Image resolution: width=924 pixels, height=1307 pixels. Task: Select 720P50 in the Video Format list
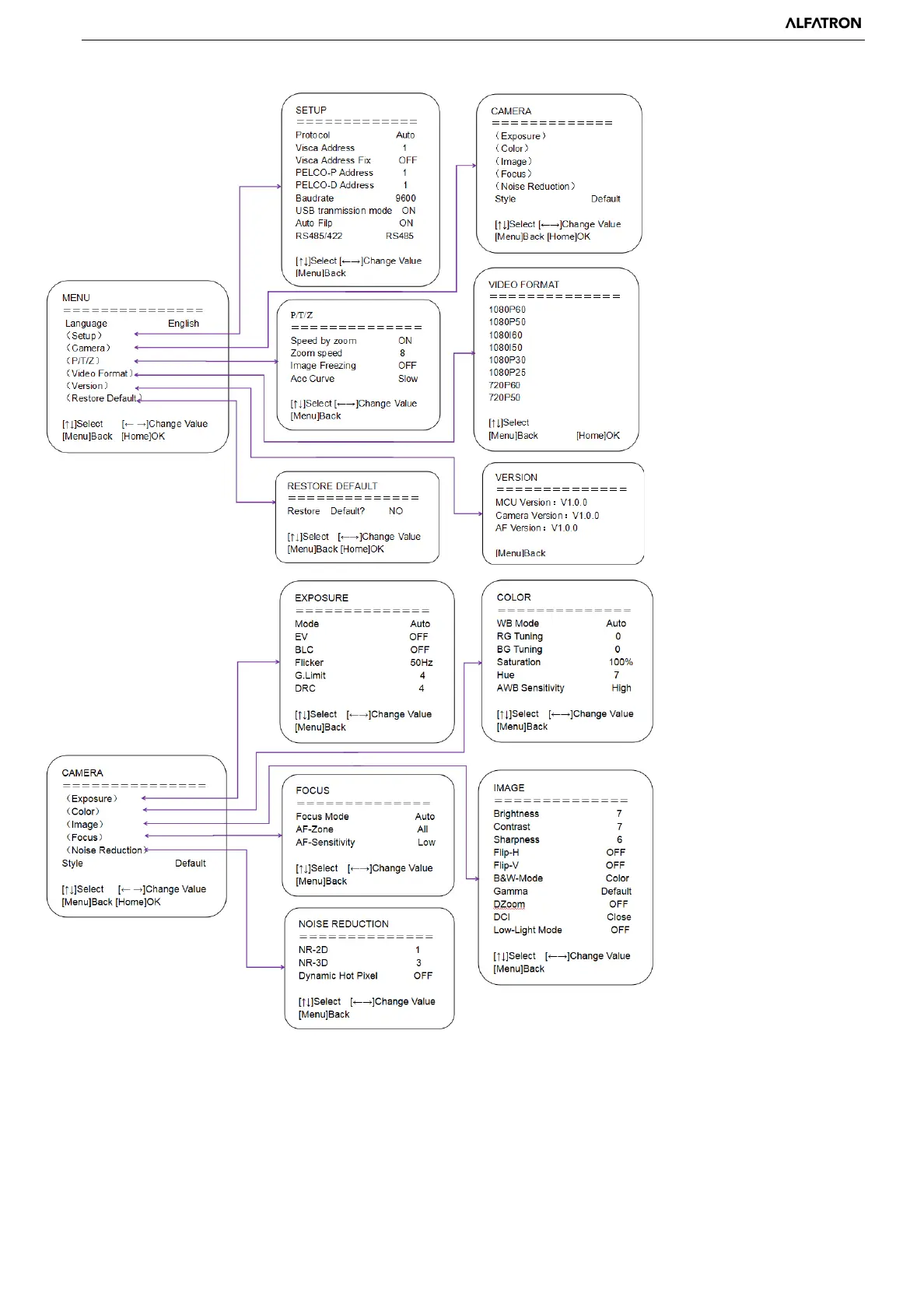505,398
